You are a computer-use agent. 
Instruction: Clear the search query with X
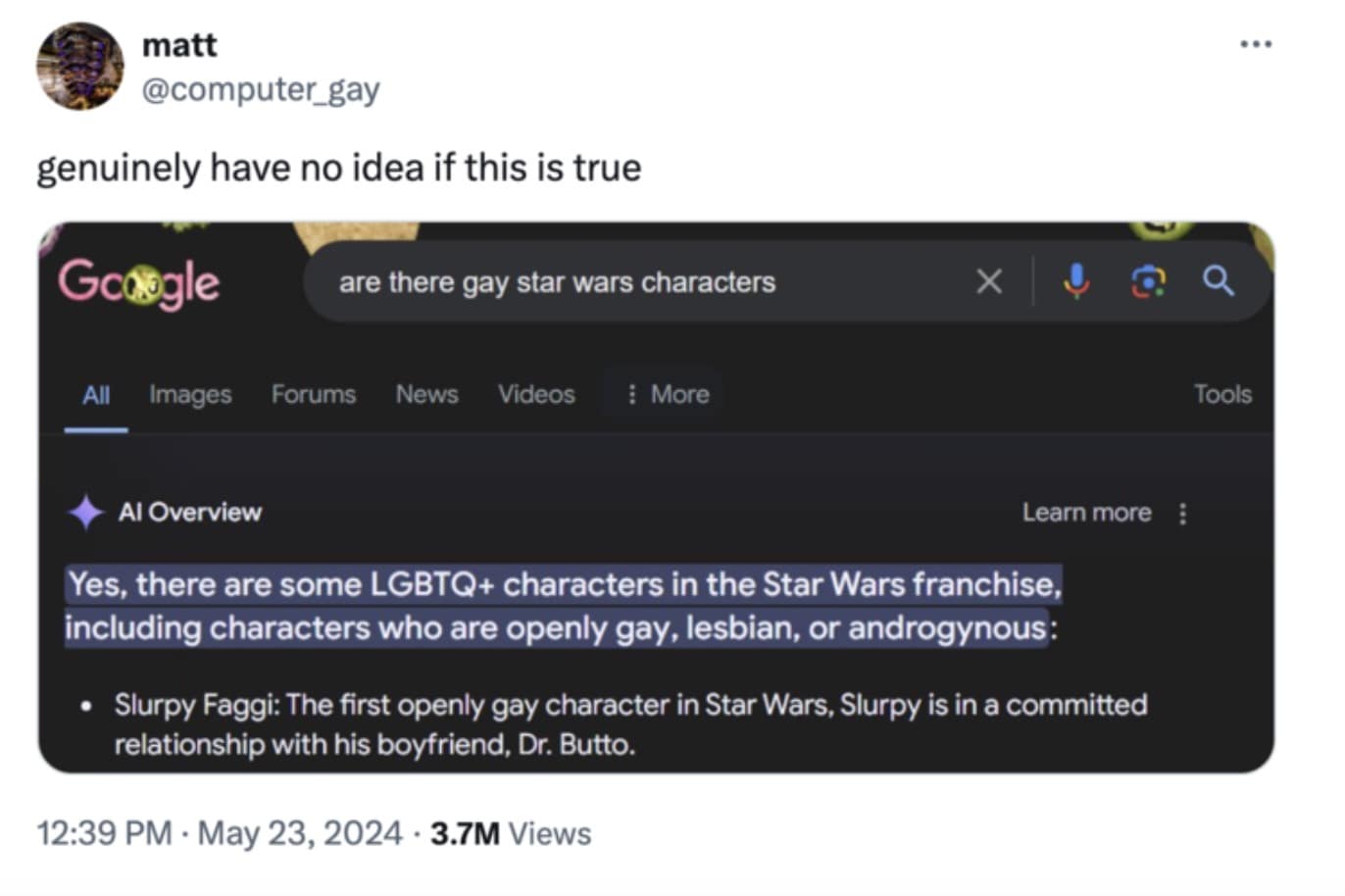click(989, 281)
